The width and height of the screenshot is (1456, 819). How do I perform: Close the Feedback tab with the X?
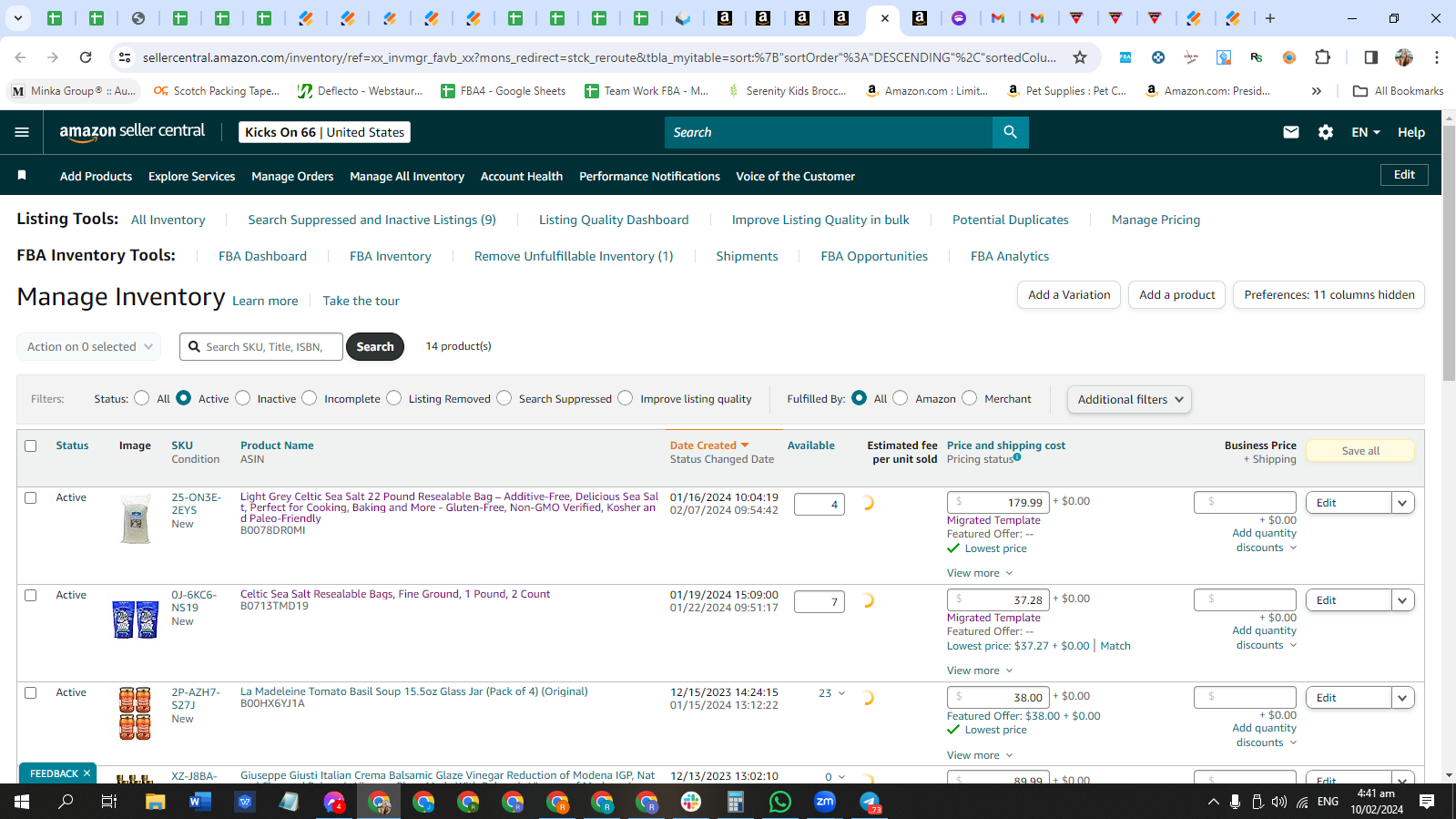[87, 773]
